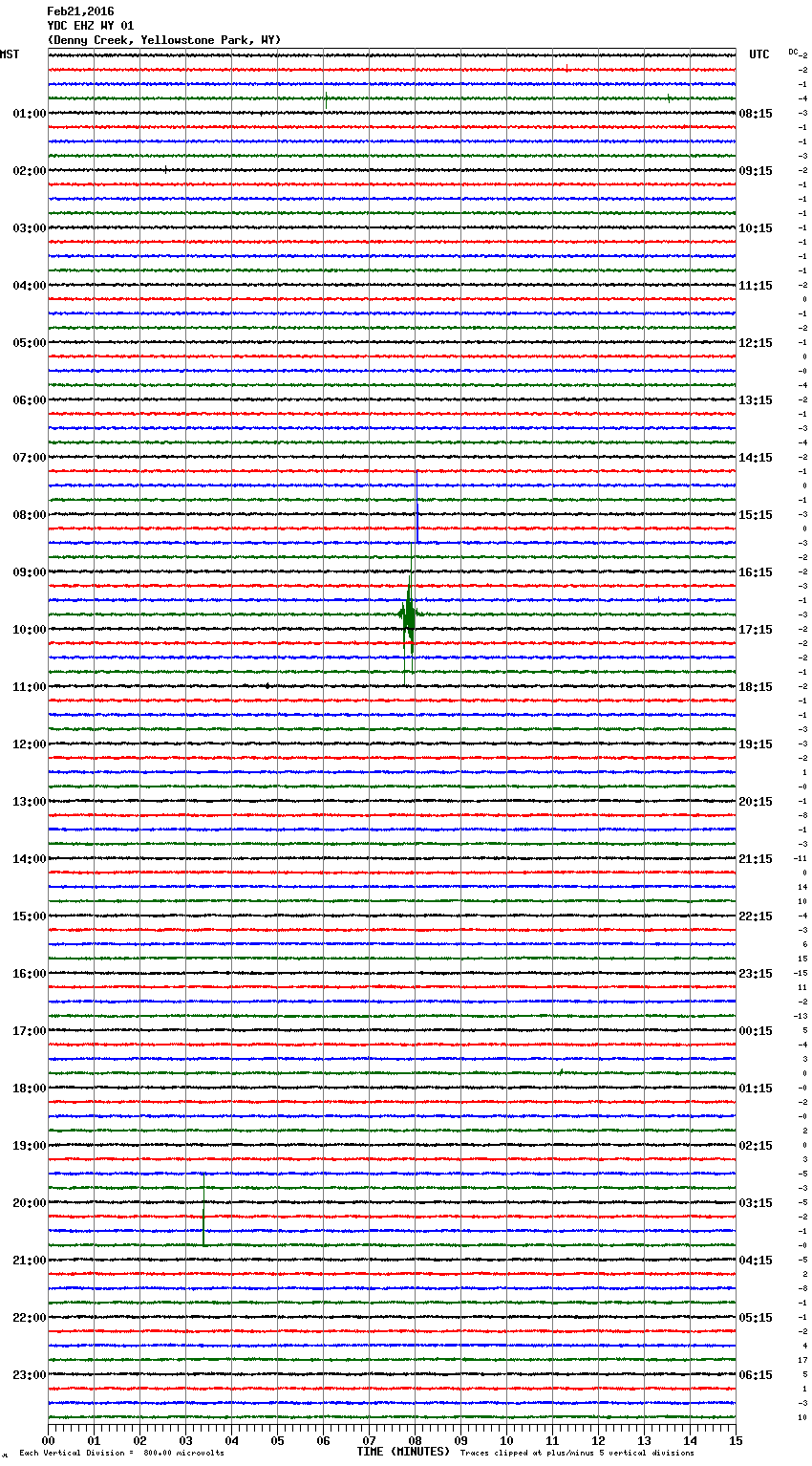Click minute 03 on the bottom axis
This screenshot has height=1466, width=812.
coord(185,1439)
